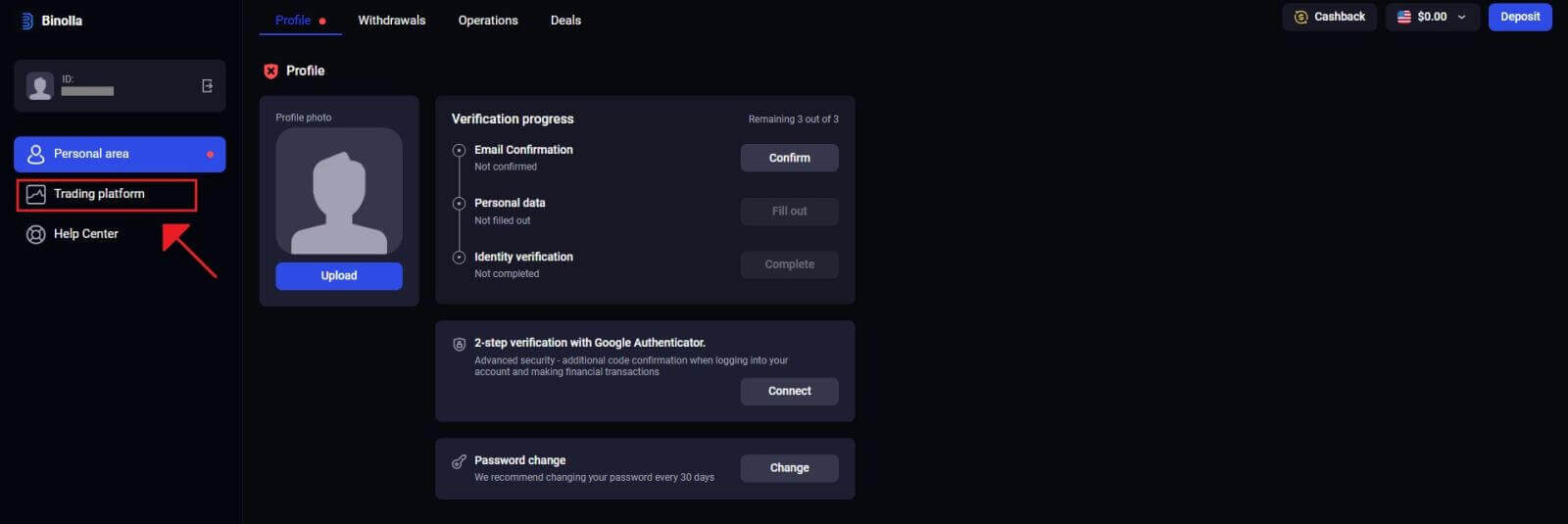This screenshot has height=524, width=1568.
Task: Open the Withdrawals tab
Action: [x=391, y=20]
